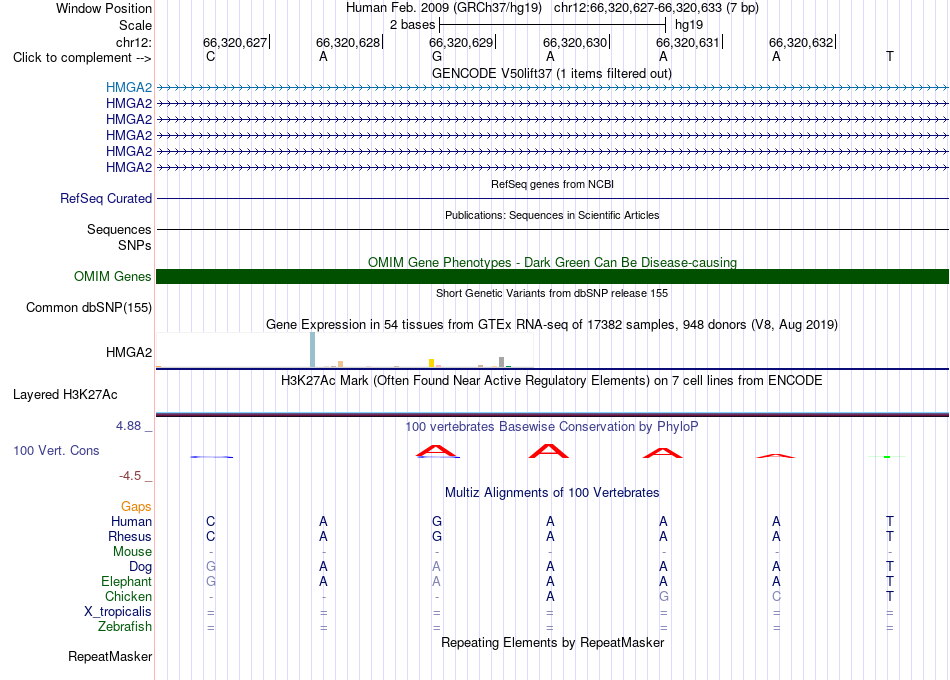Click the second HMGA2 transcript label
Viewport: 950px width, 680px height.
coord(128,103)
